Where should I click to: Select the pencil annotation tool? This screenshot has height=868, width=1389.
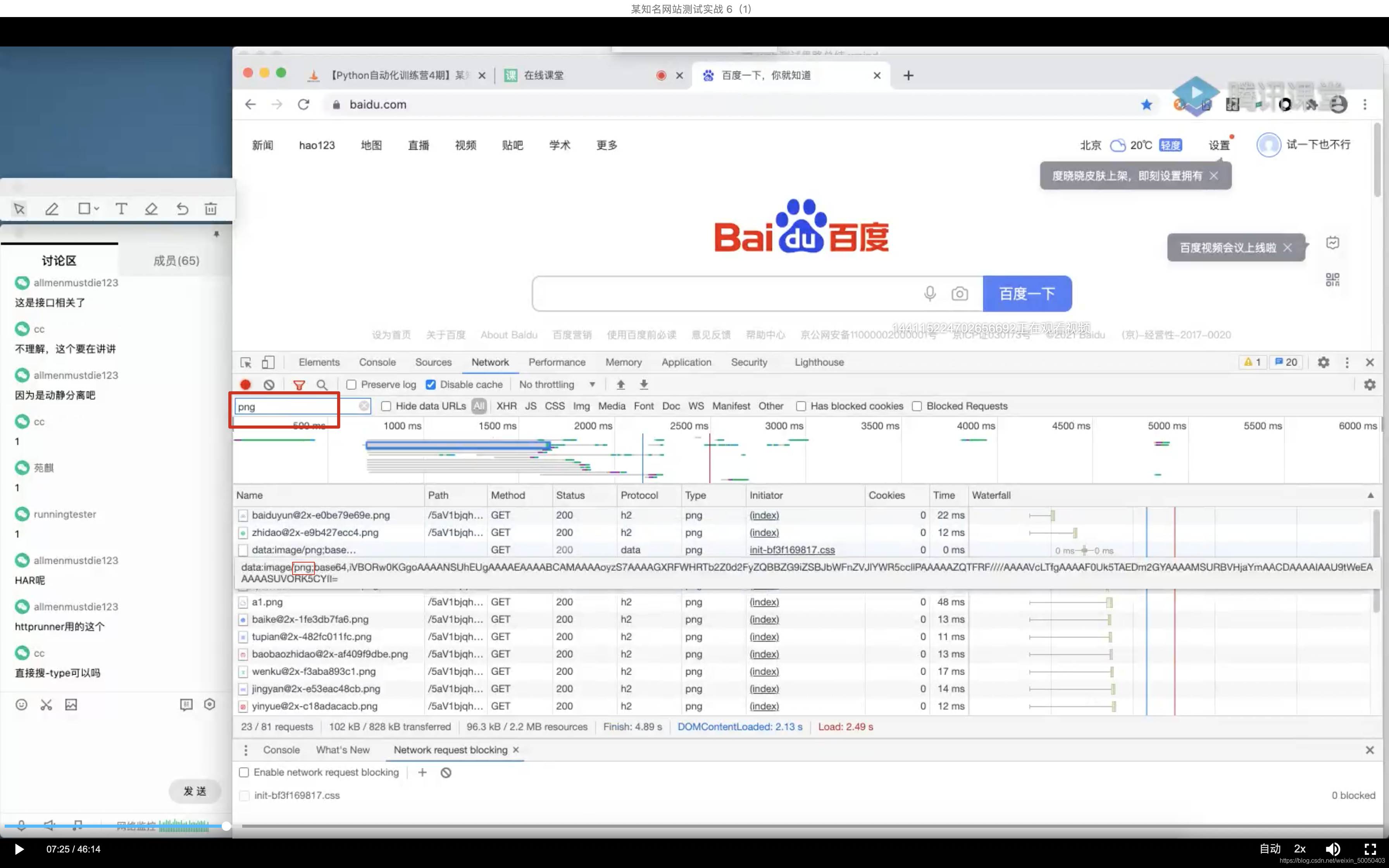click(x=52, y=209)
